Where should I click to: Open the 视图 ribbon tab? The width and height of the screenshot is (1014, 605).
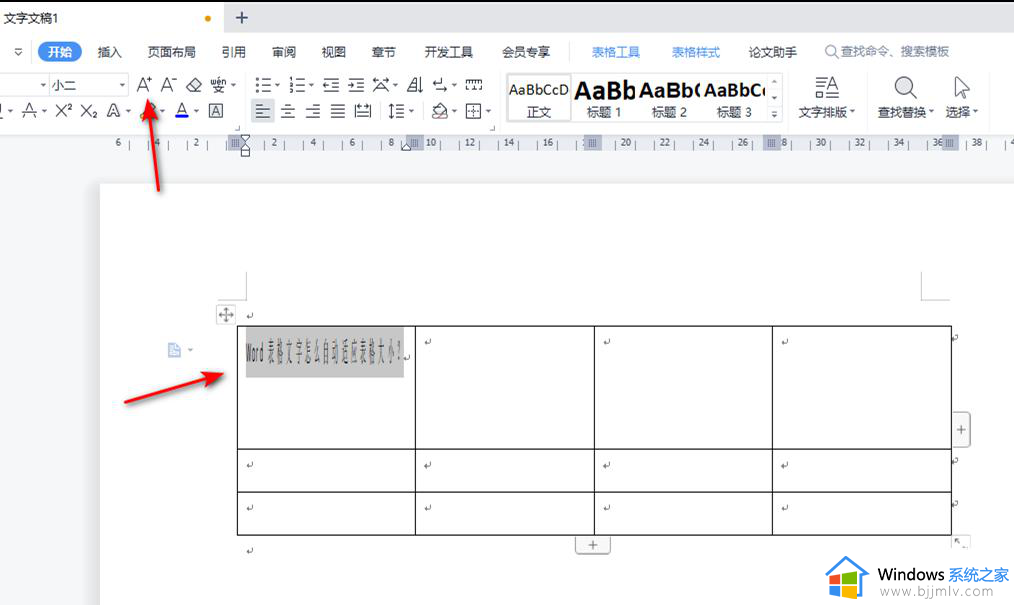click(x=334, y=52)
